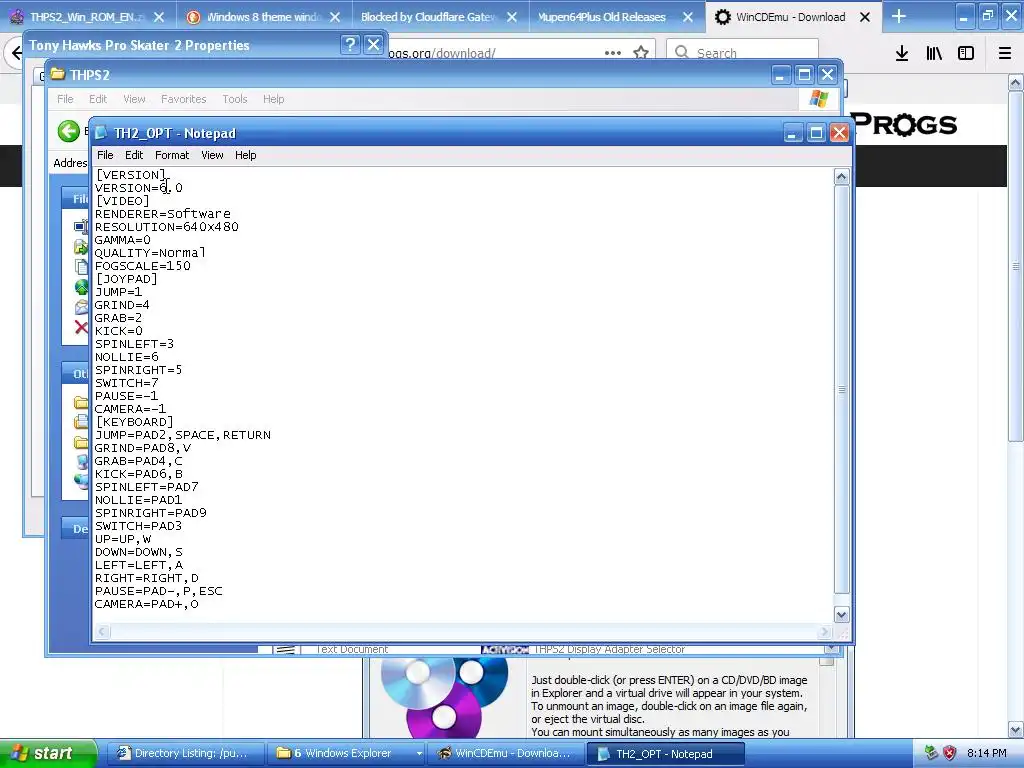1024x768 pixels.
Task: Open the Firefox Library icon
Action: (x=934, y=53)
